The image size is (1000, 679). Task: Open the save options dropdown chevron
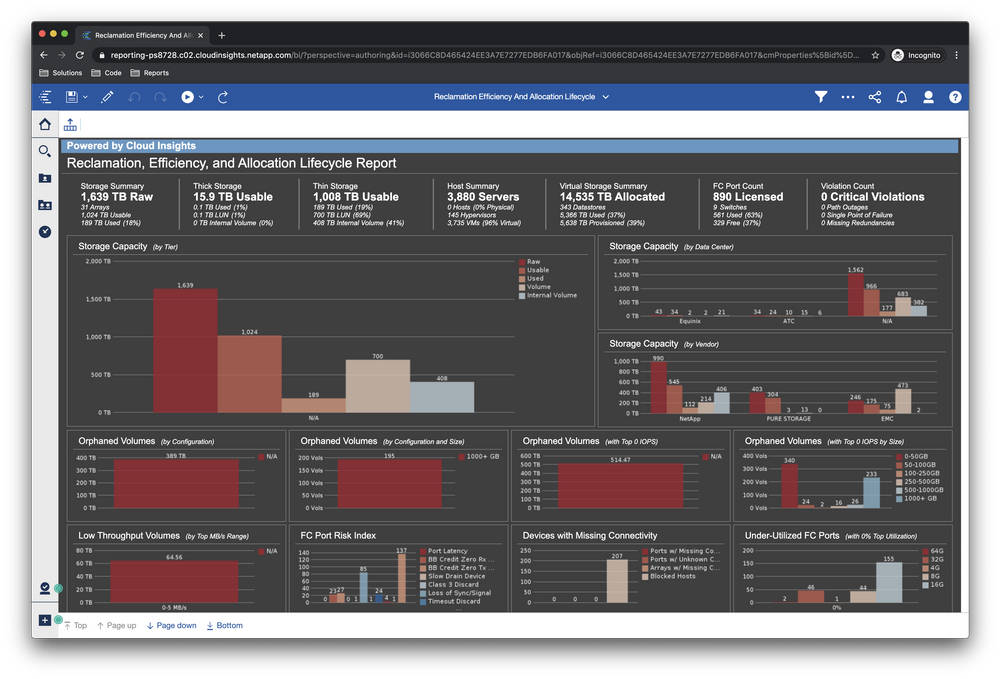click(x=85, y=97)
